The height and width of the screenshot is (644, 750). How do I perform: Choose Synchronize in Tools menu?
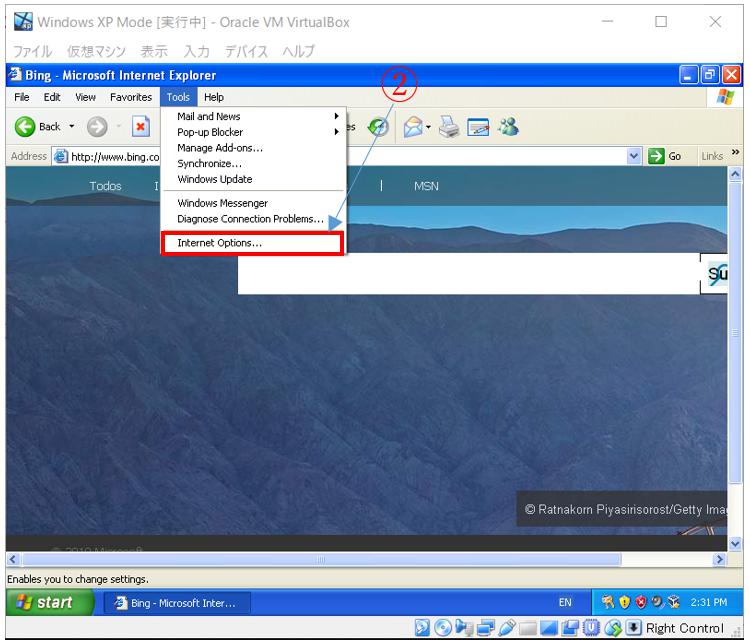pyautogui.click(x=252, y=164)
